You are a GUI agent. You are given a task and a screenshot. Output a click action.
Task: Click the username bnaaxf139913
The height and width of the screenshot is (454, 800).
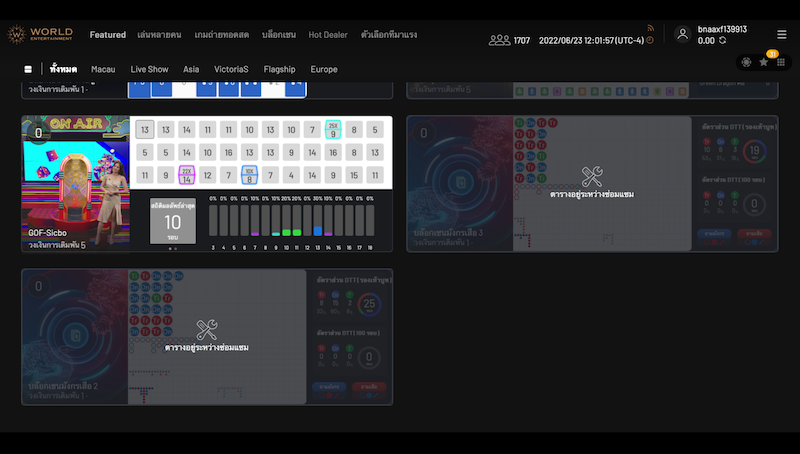(722, 29)
